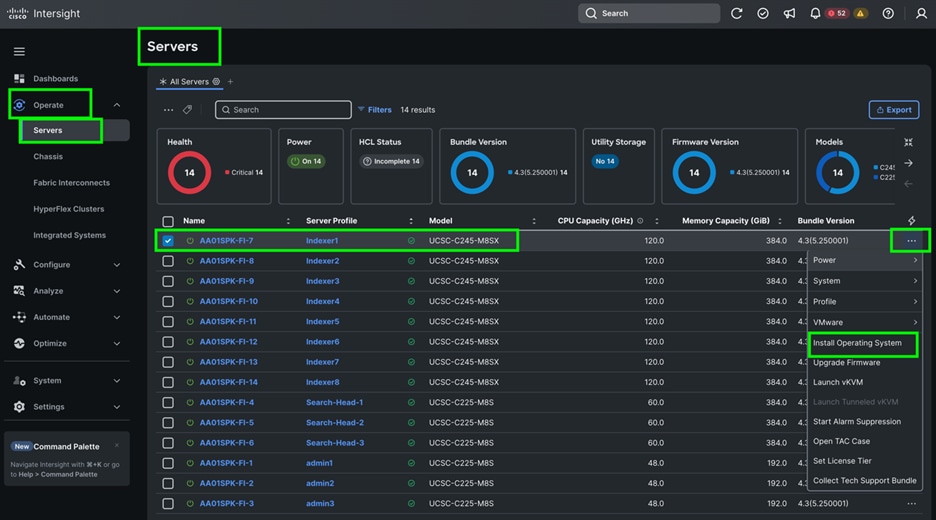Open row actions ellipsis for AA01SPK-FI-3

pos(912,503)
